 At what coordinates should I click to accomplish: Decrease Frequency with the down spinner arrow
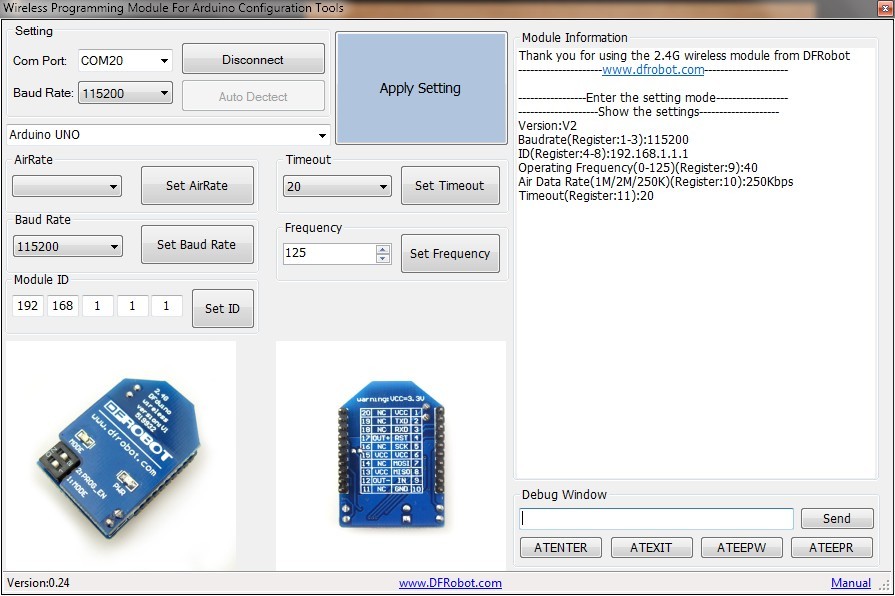coord(383,258)
